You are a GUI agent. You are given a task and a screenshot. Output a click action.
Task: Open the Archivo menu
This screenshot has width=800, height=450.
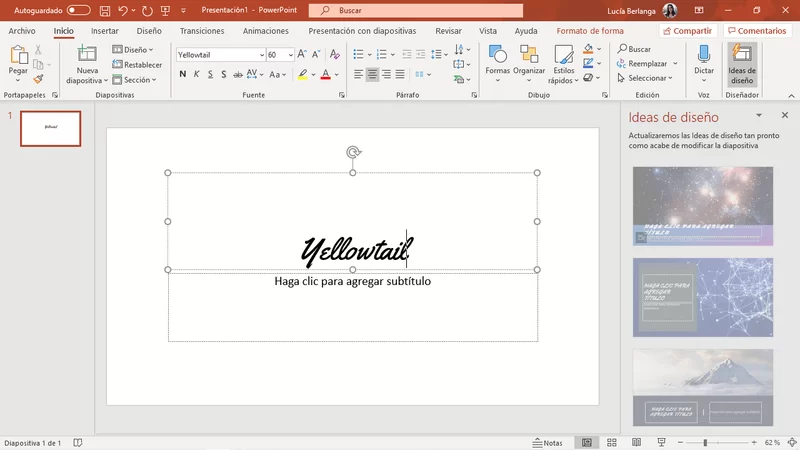tap(22, 31)
